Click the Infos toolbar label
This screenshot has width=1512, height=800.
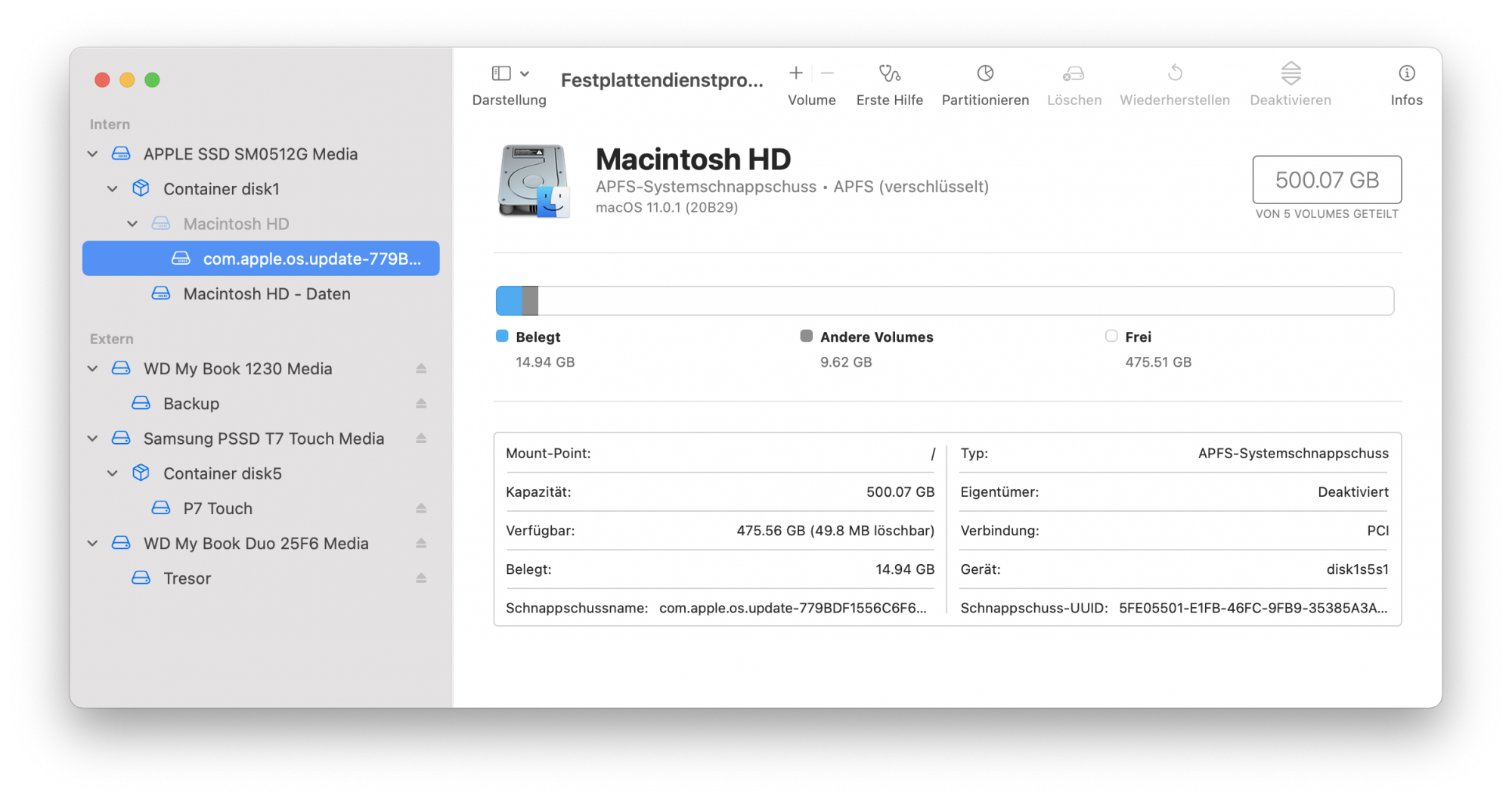1406,101
